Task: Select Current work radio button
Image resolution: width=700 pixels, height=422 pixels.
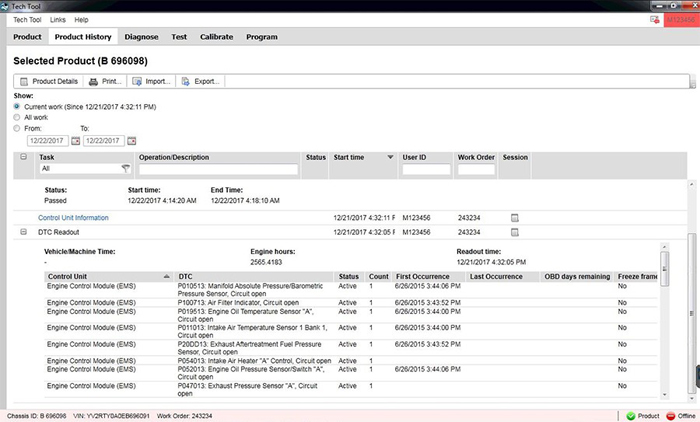Action: [17, 106]
